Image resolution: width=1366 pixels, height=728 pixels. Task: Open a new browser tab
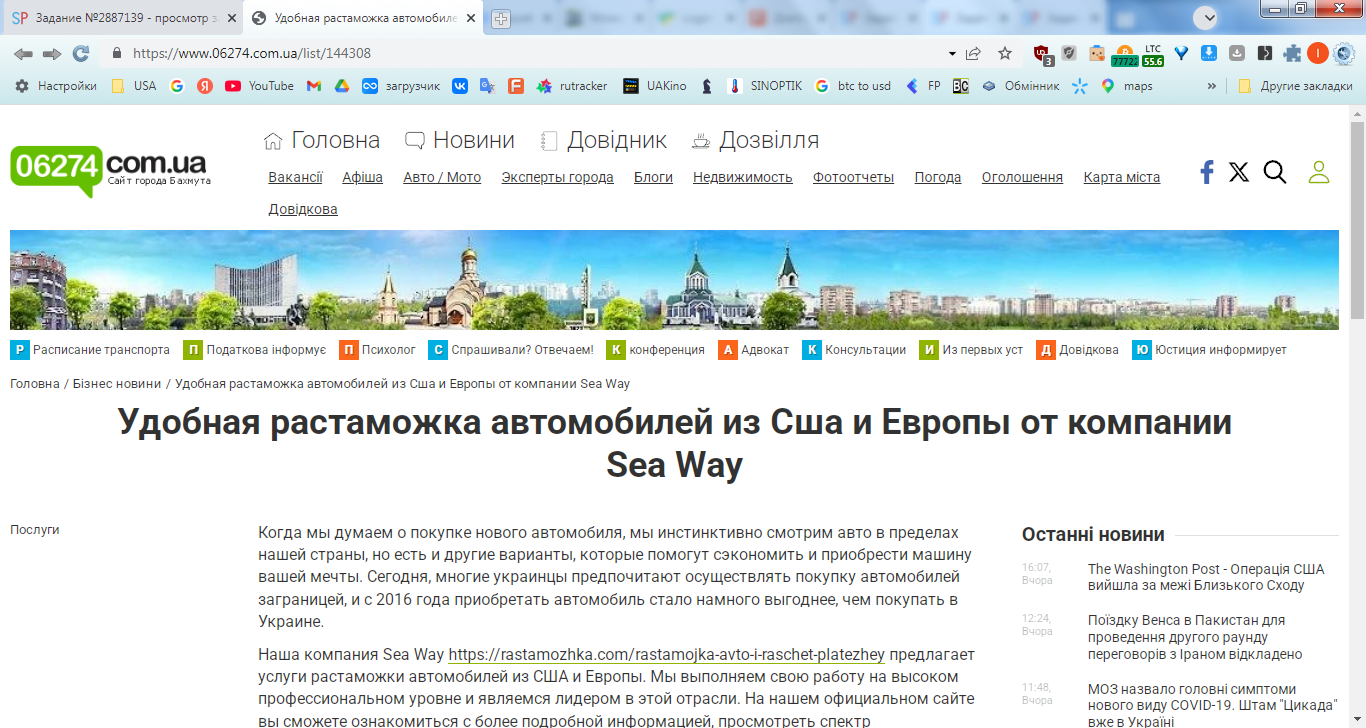501,18
